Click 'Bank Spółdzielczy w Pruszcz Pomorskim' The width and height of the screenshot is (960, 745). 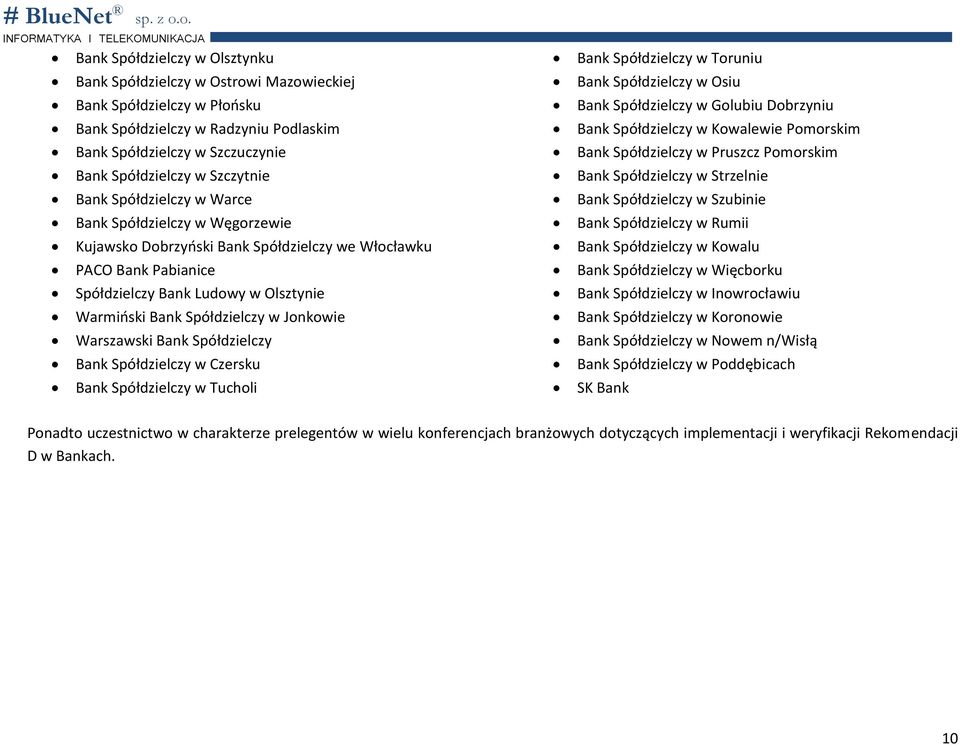pos(707,152)
